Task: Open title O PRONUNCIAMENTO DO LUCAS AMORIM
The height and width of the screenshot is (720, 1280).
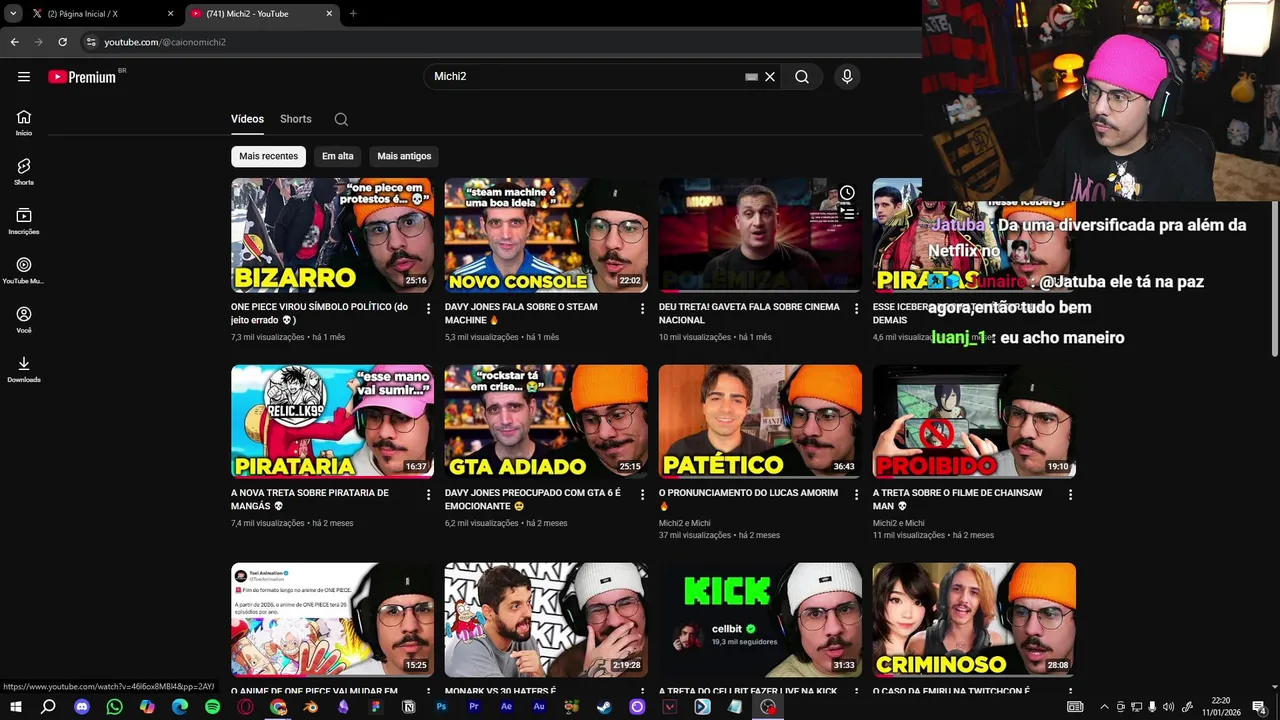Action: [748, 499]
